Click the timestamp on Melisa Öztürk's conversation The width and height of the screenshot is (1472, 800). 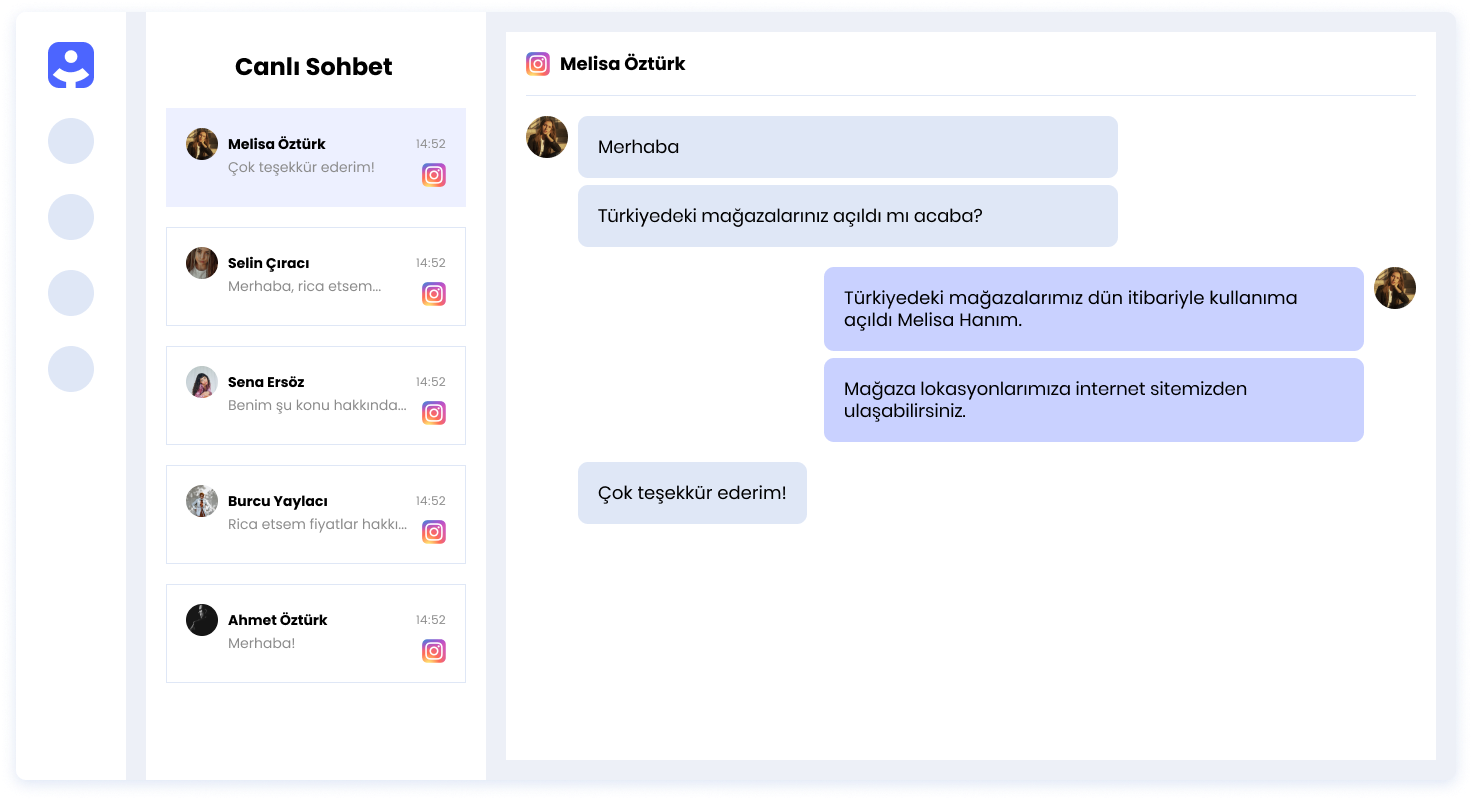[431, 143]
